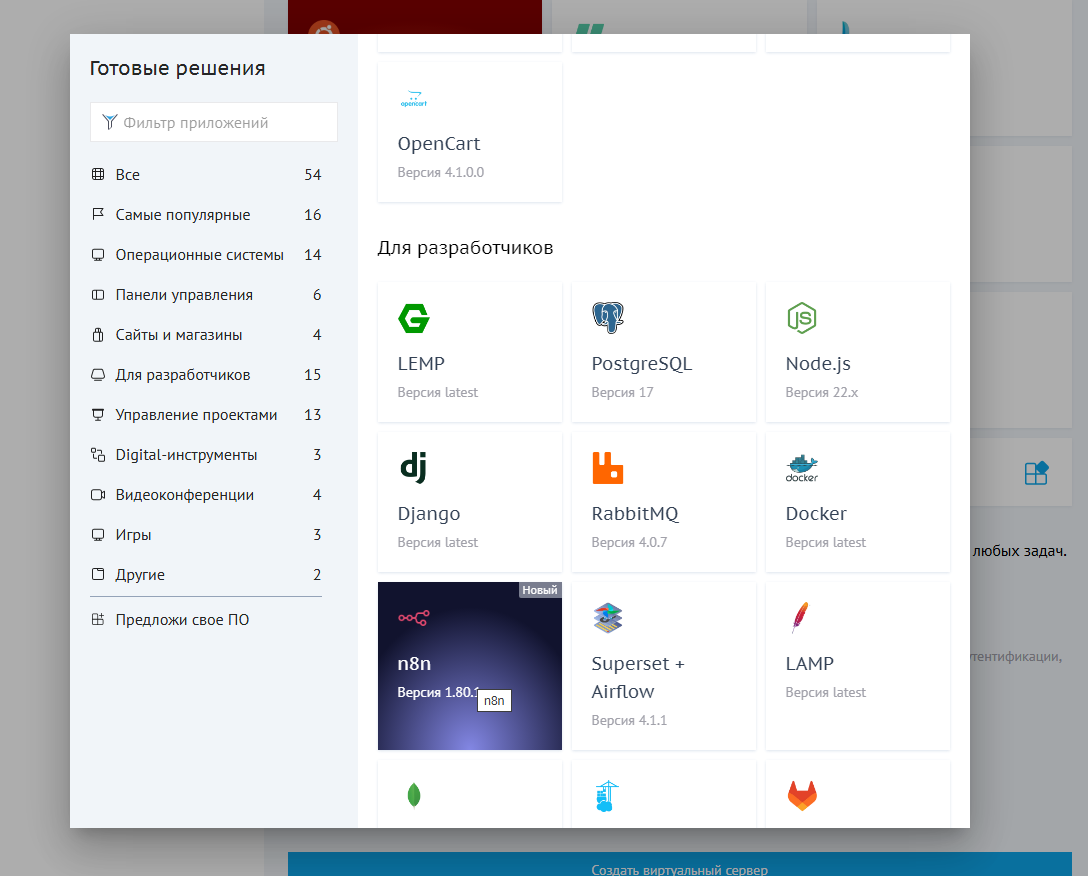Click the Новый badge on n8n
1088x876 pixels.
point(540,590)
